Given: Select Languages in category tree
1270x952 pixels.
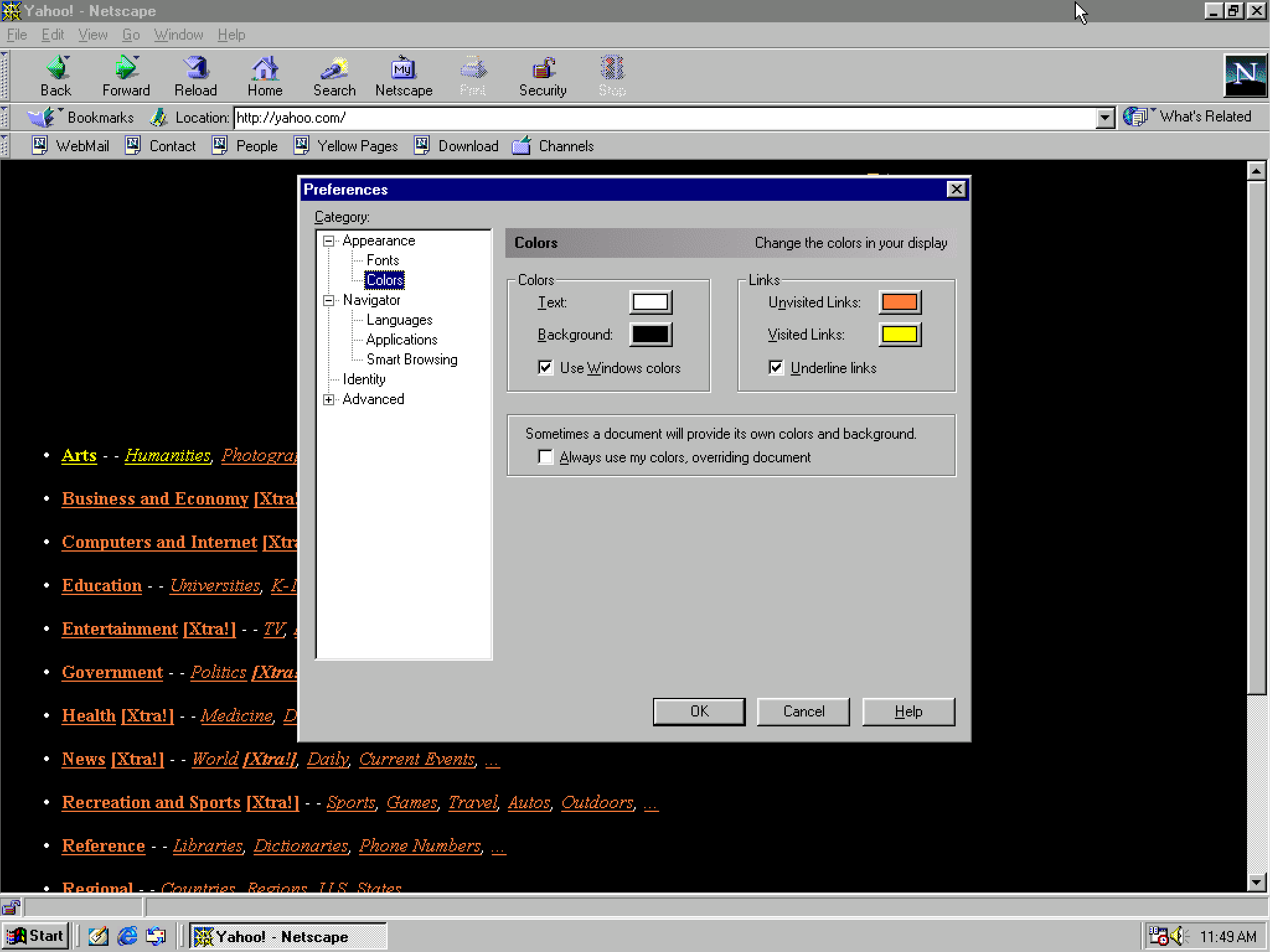Looking at the screenshot, I should click(x=399, y=320).
